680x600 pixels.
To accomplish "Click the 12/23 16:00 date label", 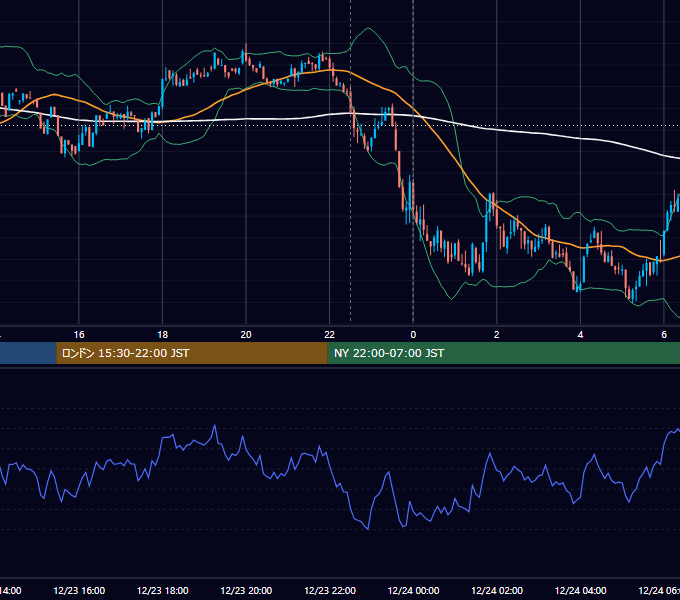I will 79,590.
